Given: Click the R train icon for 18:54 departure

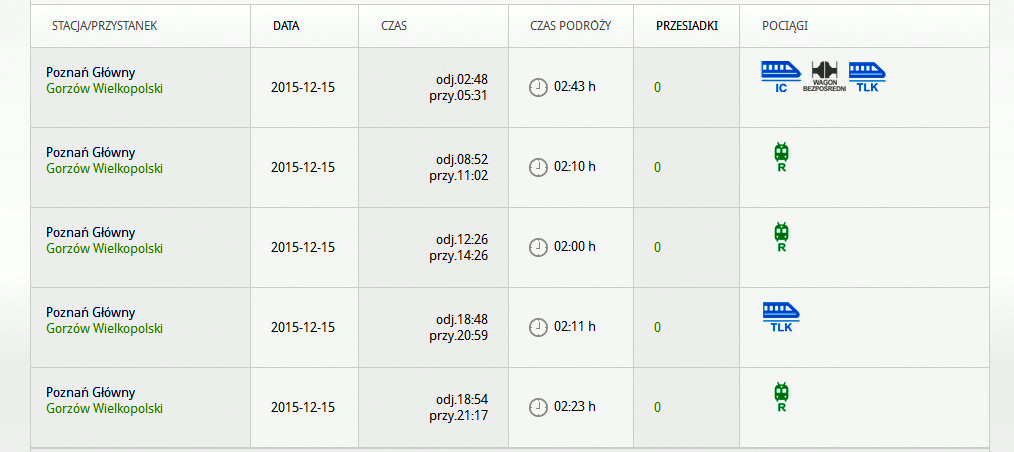Looking at the screenshot, I should pos(782,397).
